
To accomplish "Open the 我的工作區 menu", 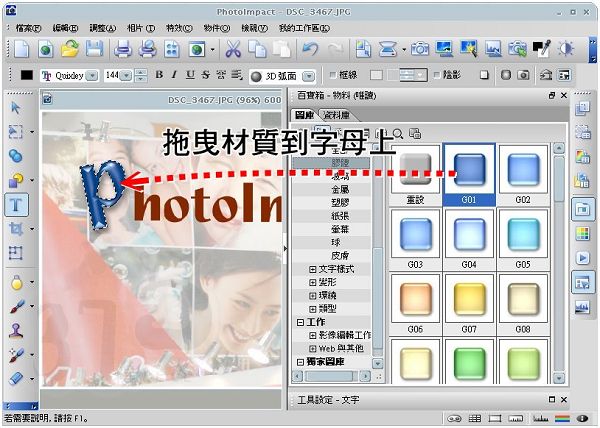I will pyautogui.click(x=304, y=28).
